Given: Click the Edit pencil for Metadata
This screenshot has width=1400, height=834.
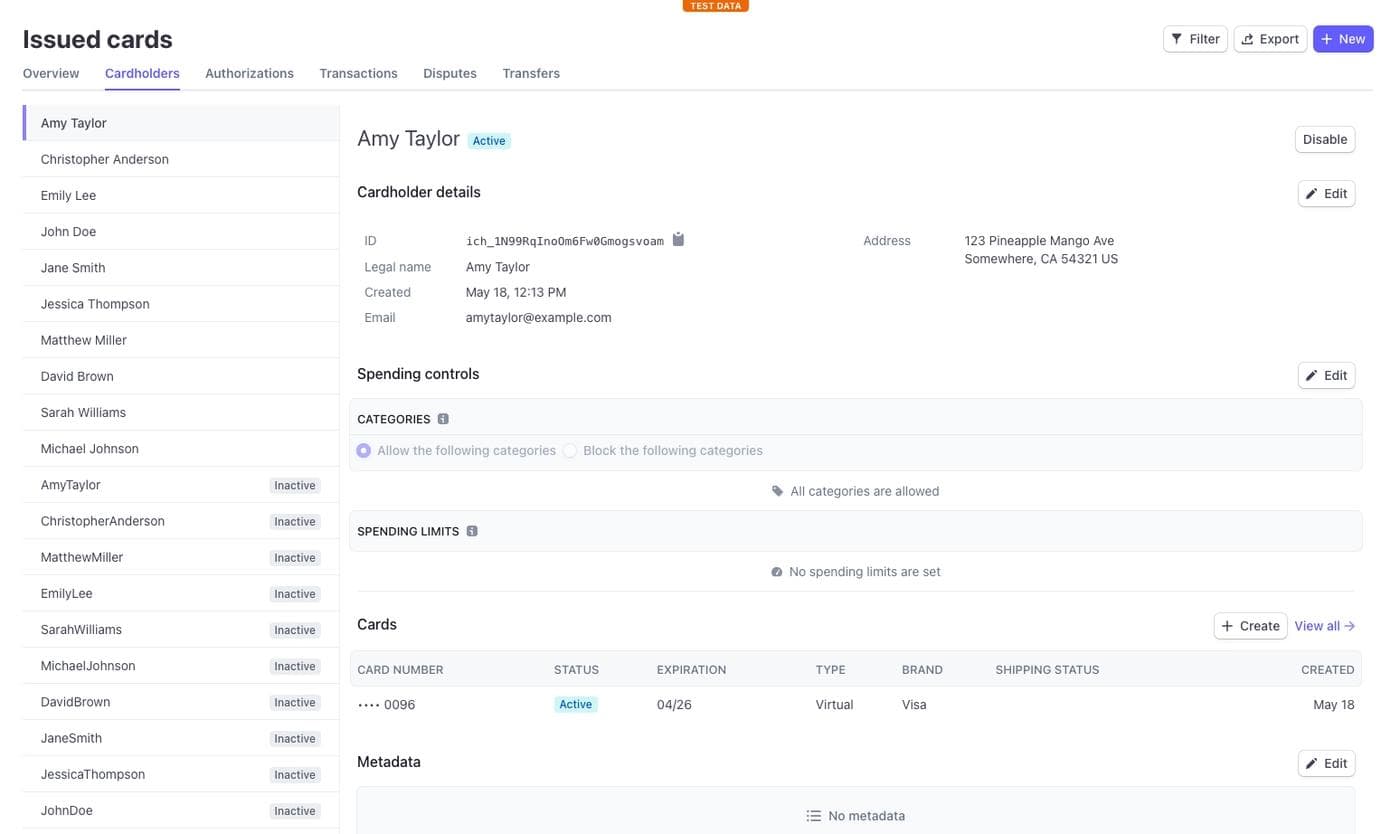Looking at the screenshot, I should (1311, 762).
